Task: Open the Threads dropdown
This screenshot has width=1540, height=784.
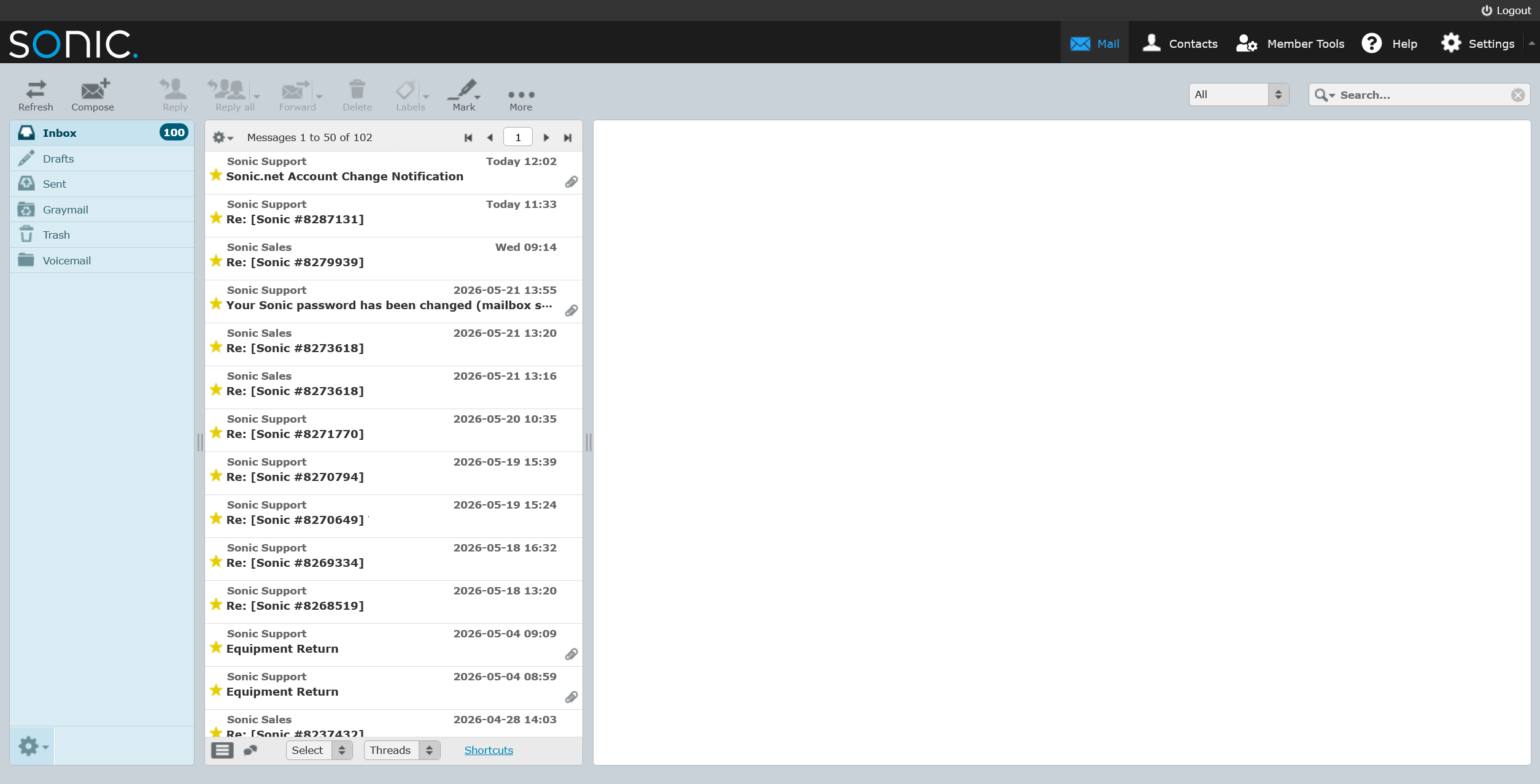Action: click(402, 750)
